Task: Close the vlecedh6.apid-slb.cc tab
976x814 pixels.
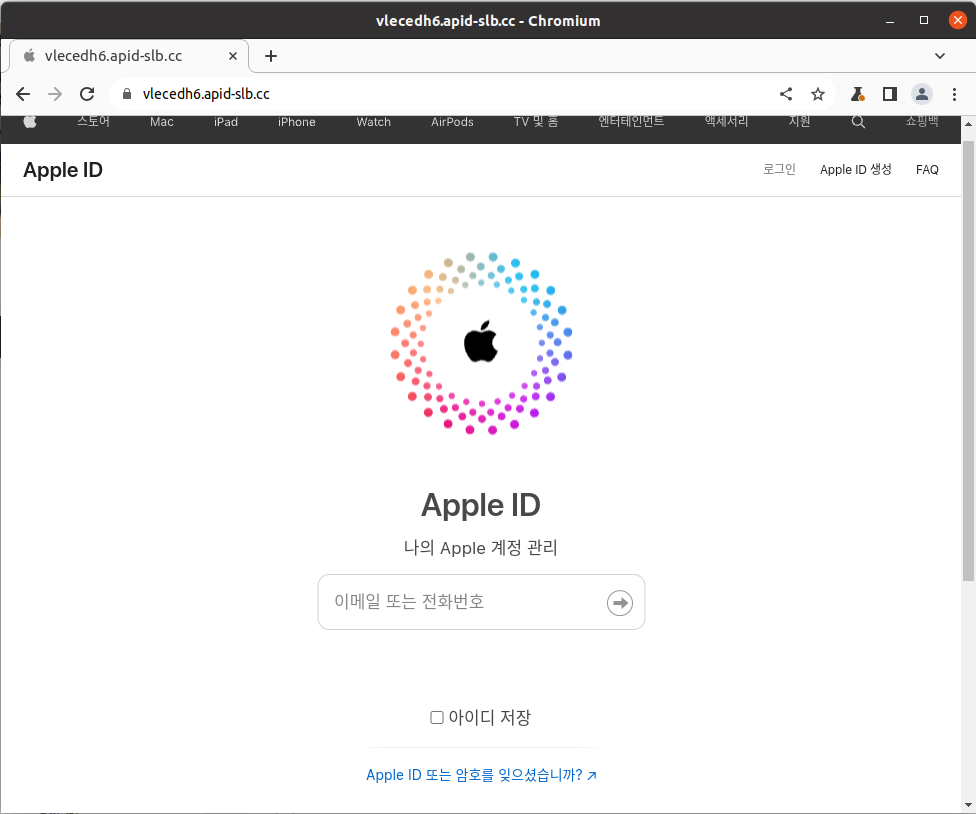Action: click(x=233, y=56)
